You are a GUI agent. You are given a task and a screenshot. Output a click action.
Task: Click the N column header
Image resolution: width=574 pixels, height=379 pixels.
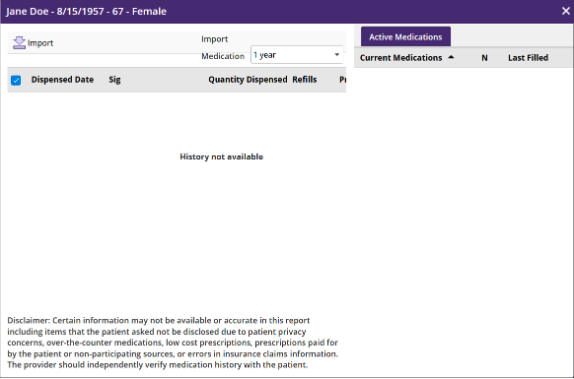[x=484, y=58]
